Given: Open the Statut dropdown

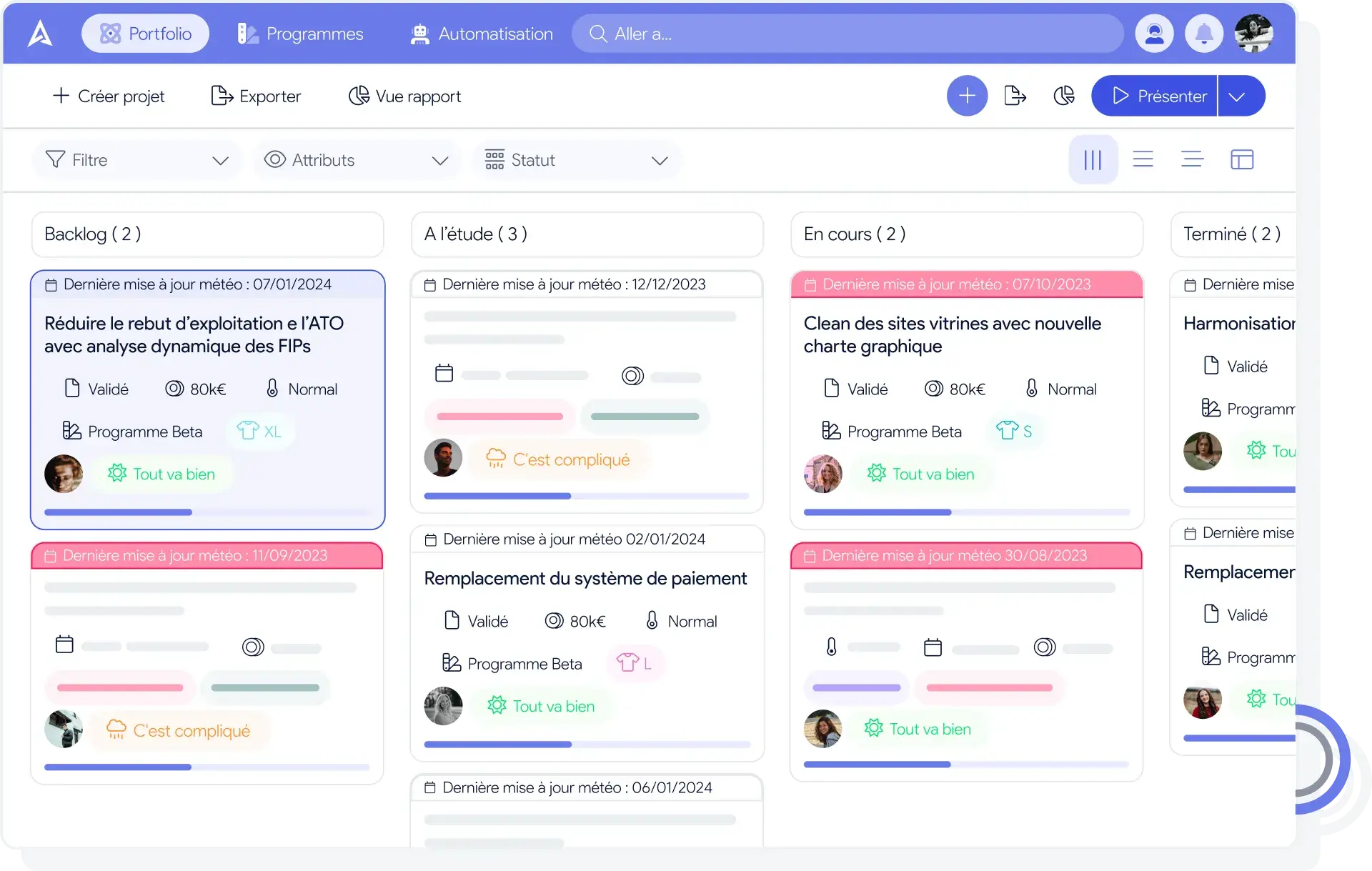Looking at the screenshot, I should [577, 160].
